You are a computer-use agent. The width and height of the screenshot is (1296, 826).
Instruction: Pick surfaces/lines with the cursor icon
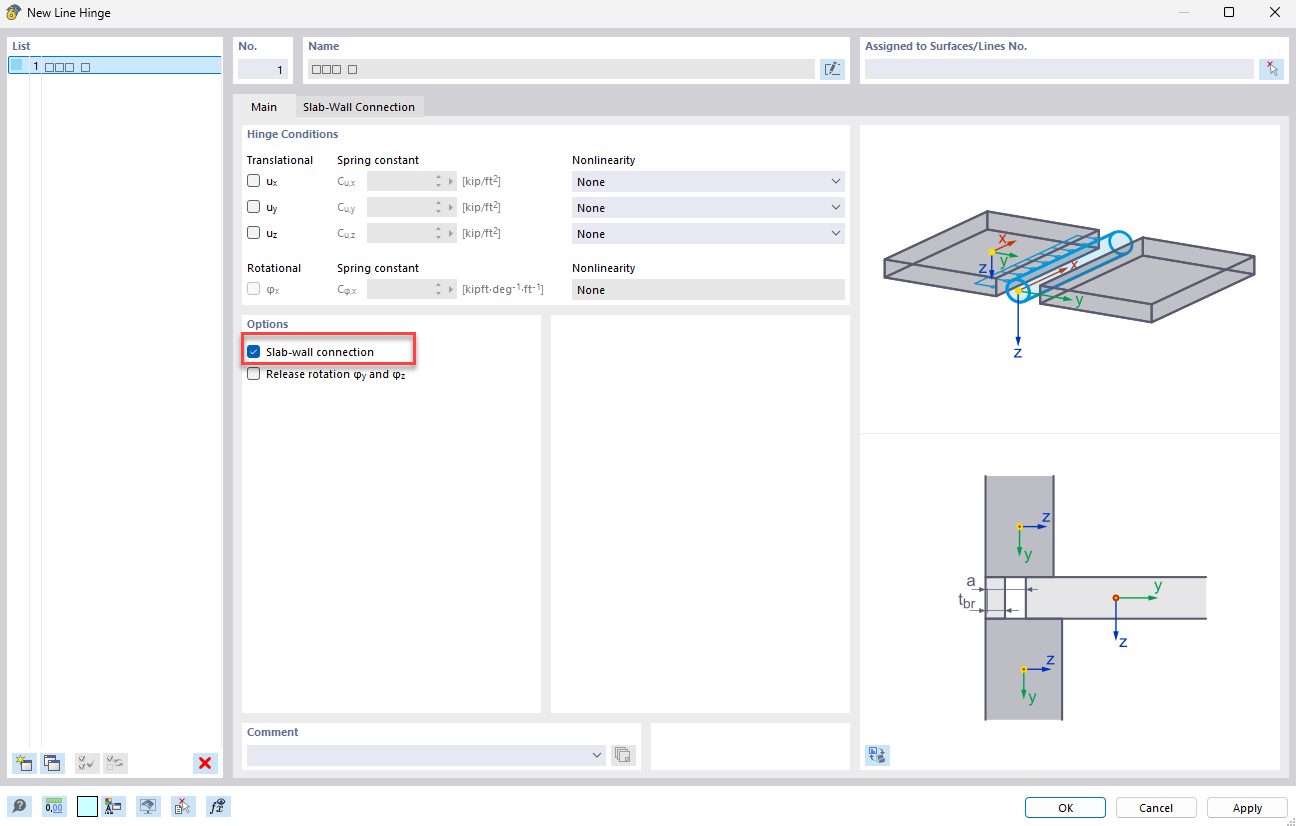[1271, 69]
